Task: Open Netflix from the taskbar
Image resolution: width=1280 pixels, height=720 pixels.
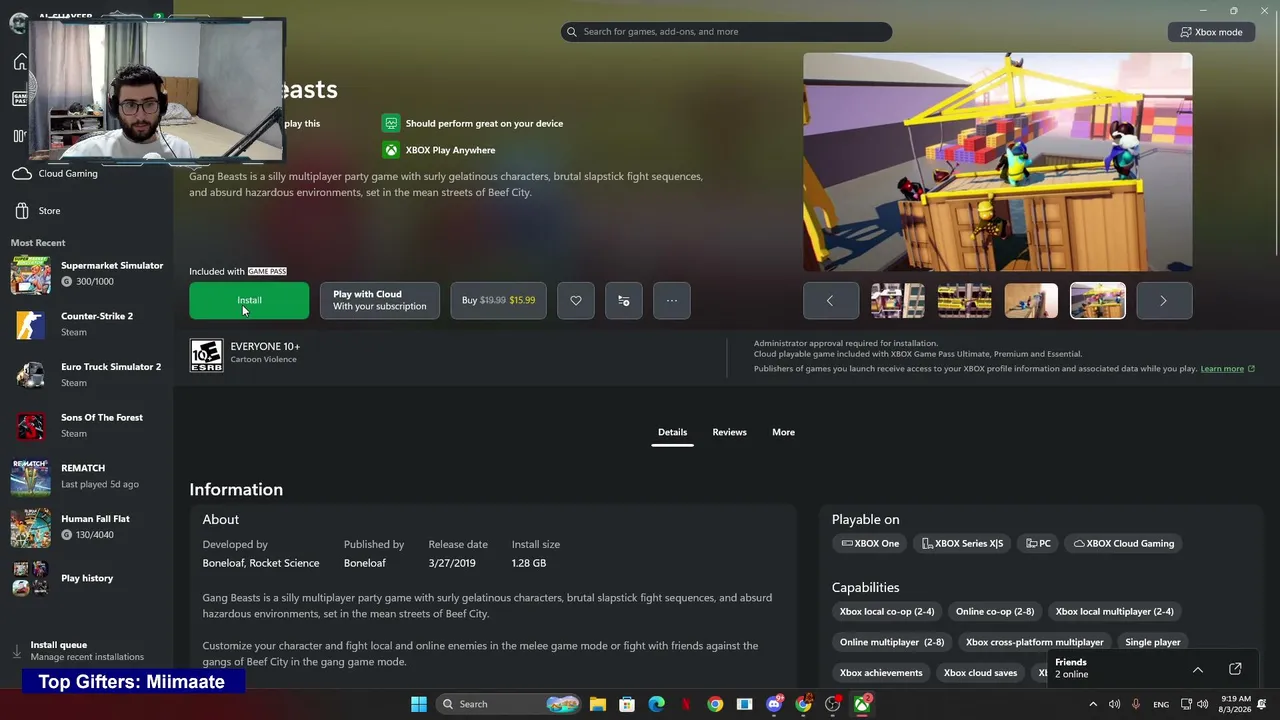Action: coord(686,704)
